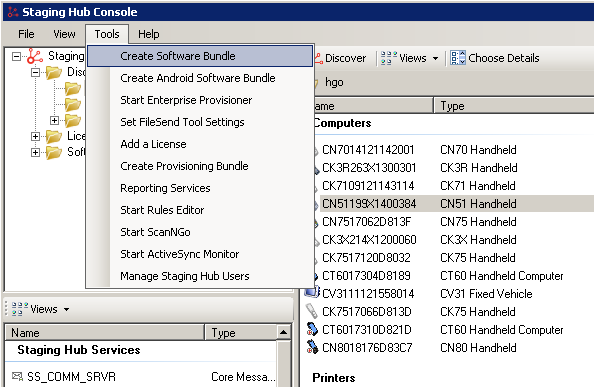
Task: Select the Lice folder icon
Action: pyautogui.click(x=54, y=136)
